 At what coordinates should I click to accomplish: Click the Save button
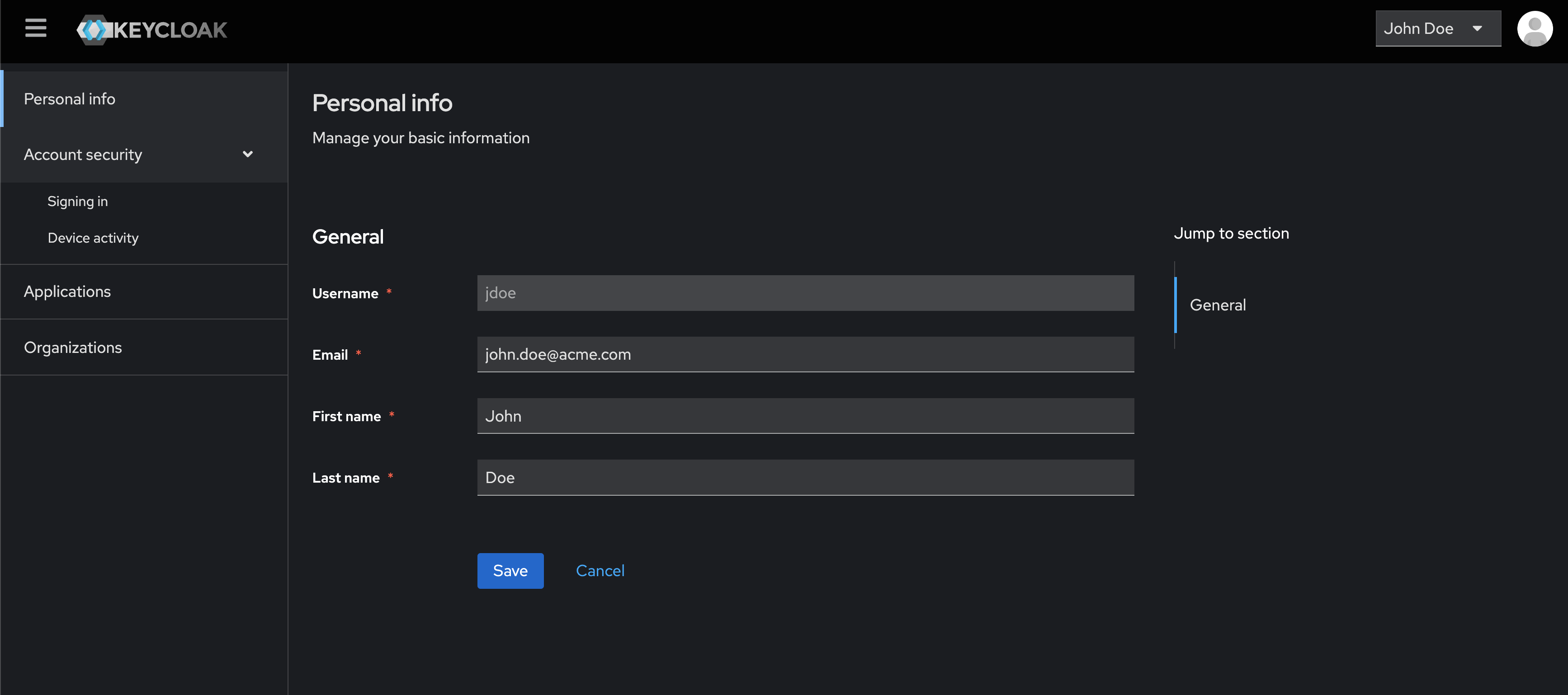(510, 570)
